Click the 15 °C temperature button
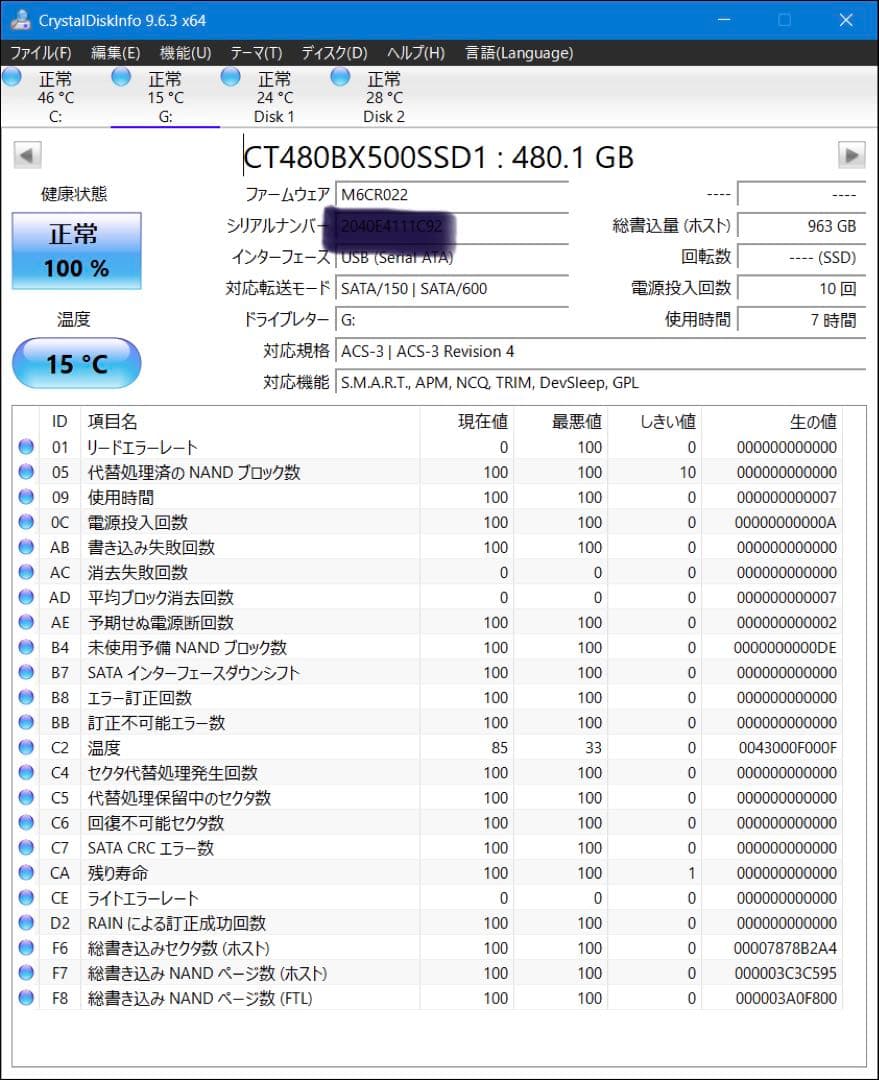 76,363
